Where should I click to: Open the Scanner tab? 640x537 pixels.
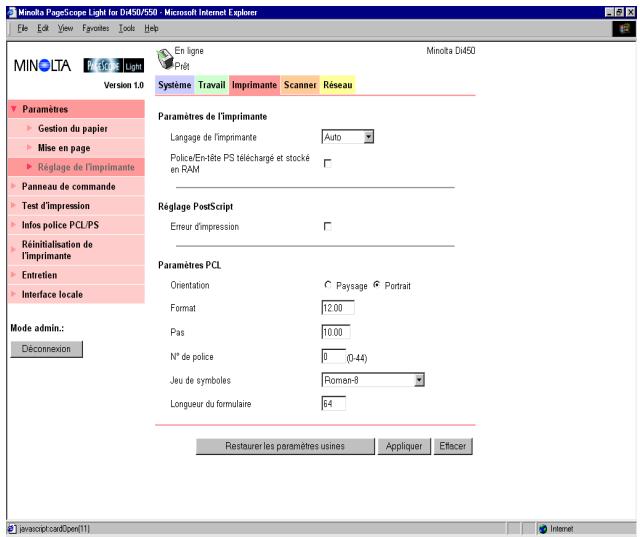point(300,85)
